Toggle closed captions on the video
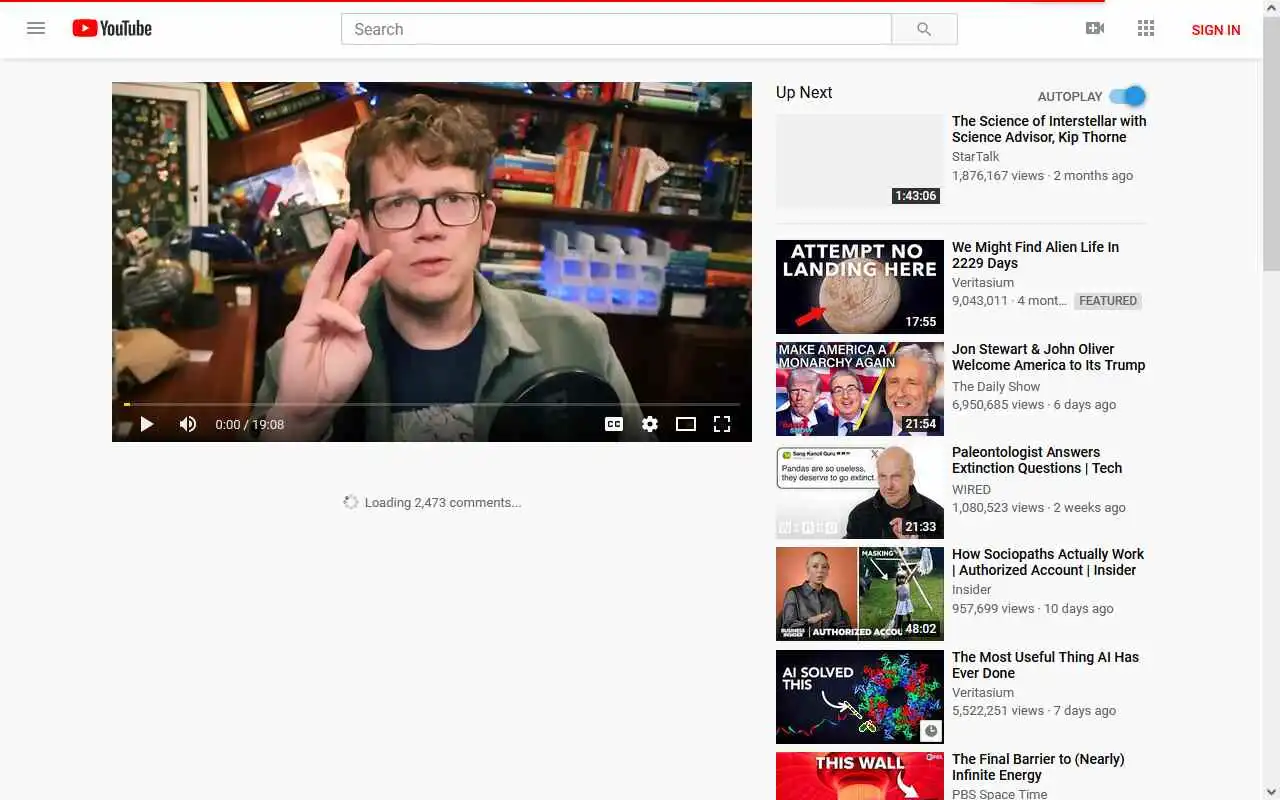 [614, 424]
